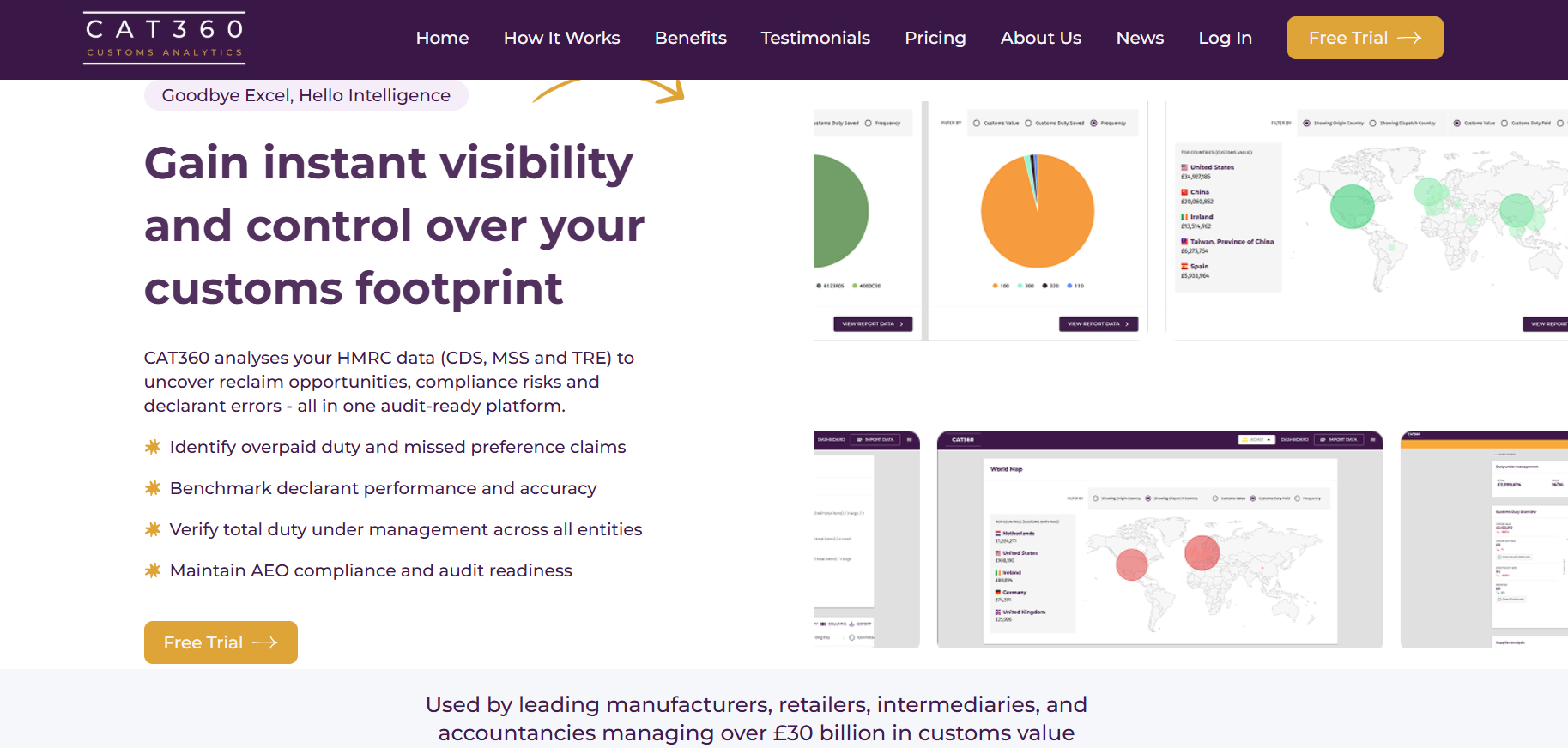
Task: Go to the Pricing page in navigation
Action: (935, 38)
